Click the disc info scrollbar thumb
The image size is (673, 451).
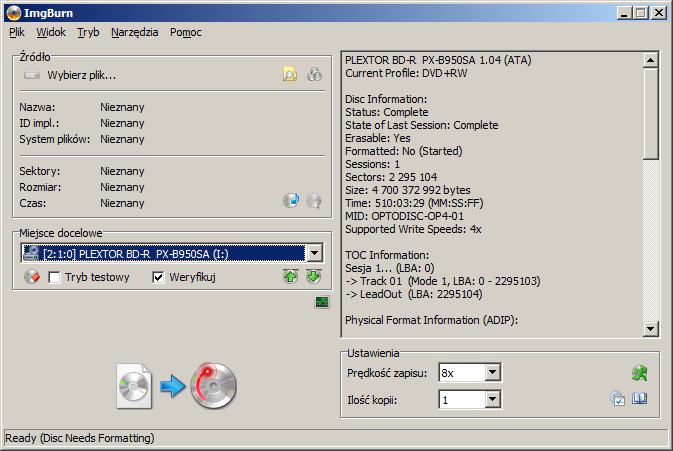tap(651, 114)
